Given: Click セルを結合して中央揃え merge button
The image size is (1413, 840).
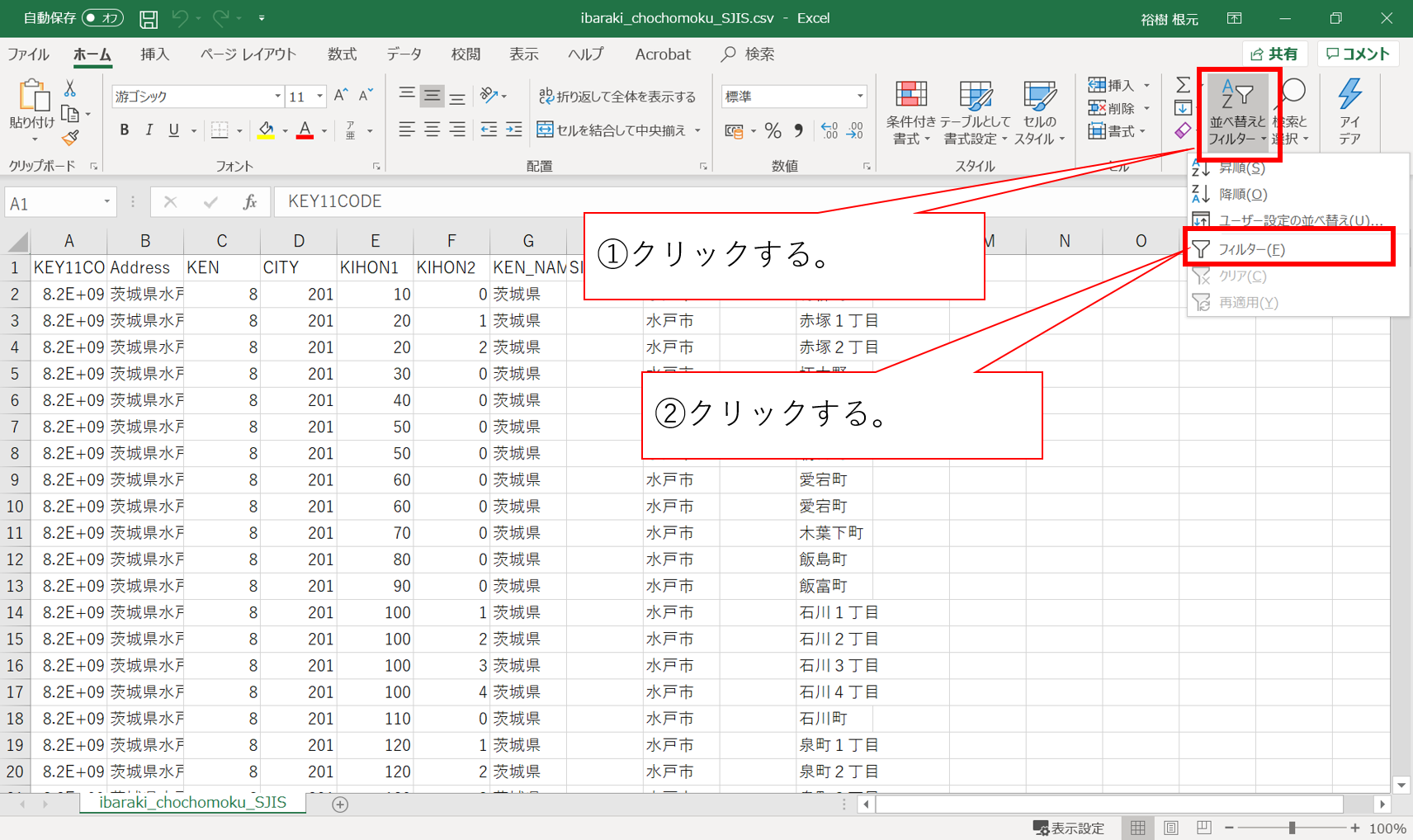Looking at the screenshot, I should 612,130.
